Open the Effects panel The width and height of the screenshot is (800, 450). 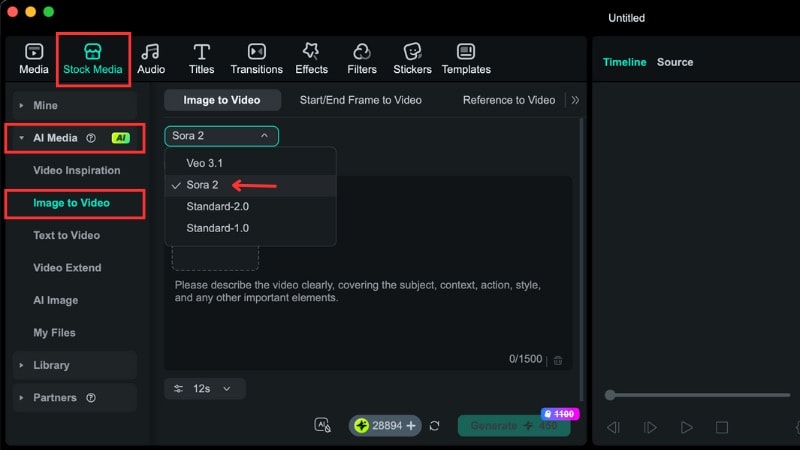click(x=311, y=58)
